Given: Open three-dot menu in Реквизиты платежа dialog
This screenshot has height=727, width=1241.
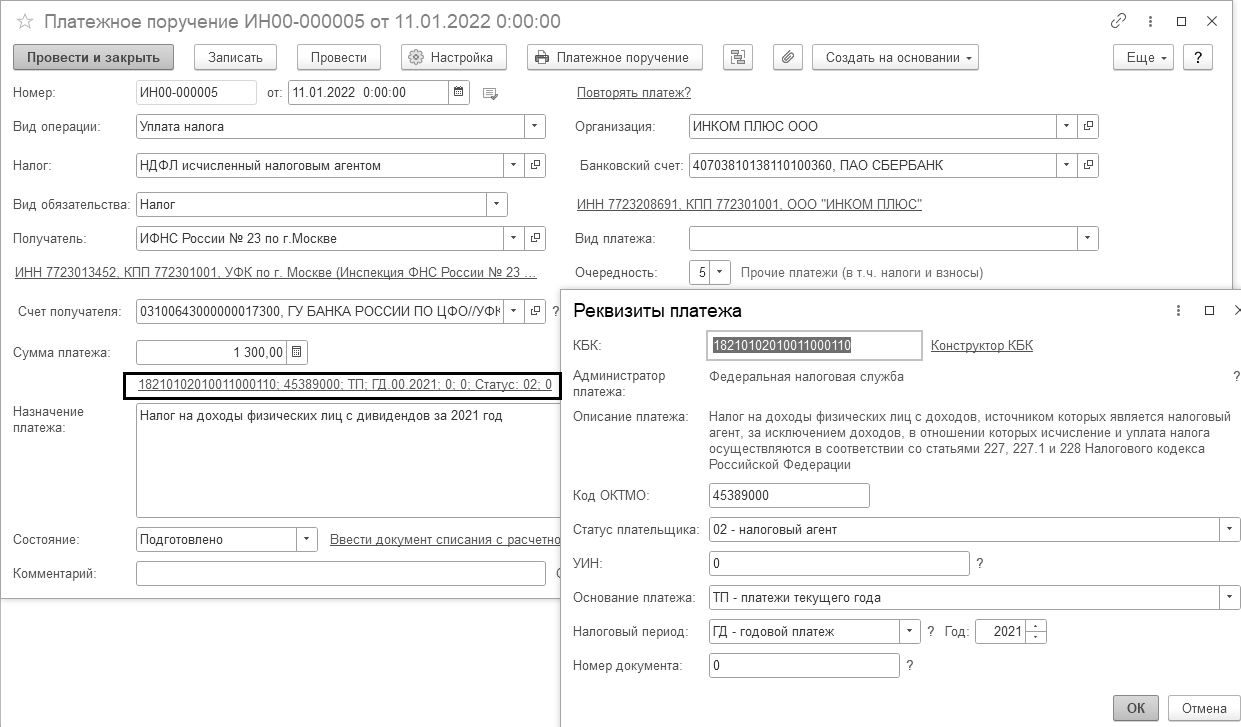Looking at the screenshot, I should coord(1180,311).
